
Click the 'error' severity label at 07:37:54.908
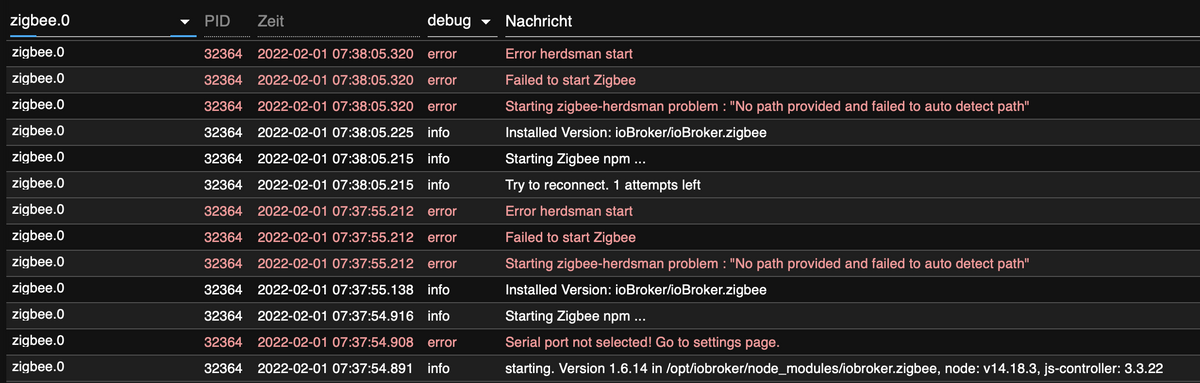pos(442,342)
